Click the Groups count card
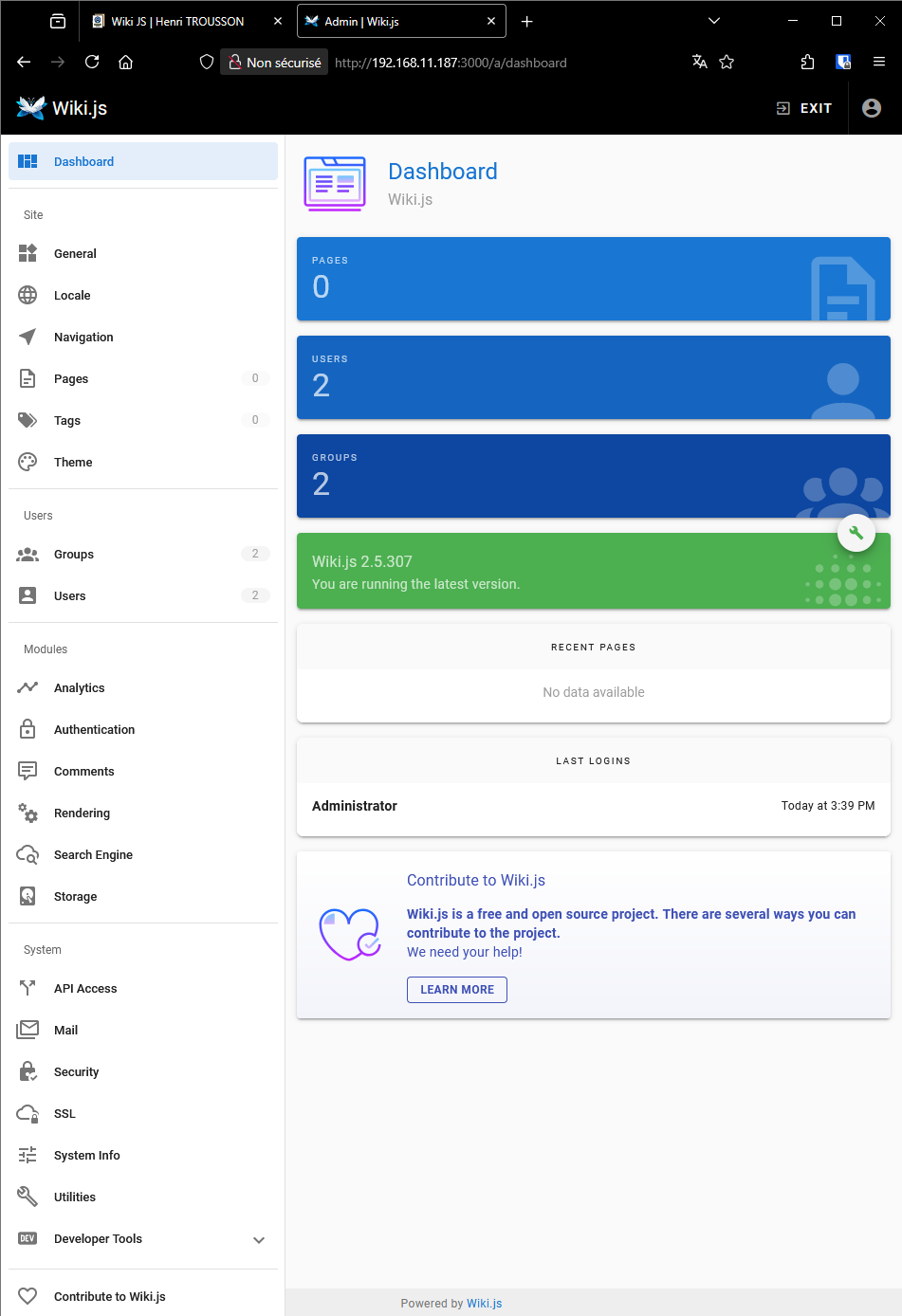 click(594, 476)
